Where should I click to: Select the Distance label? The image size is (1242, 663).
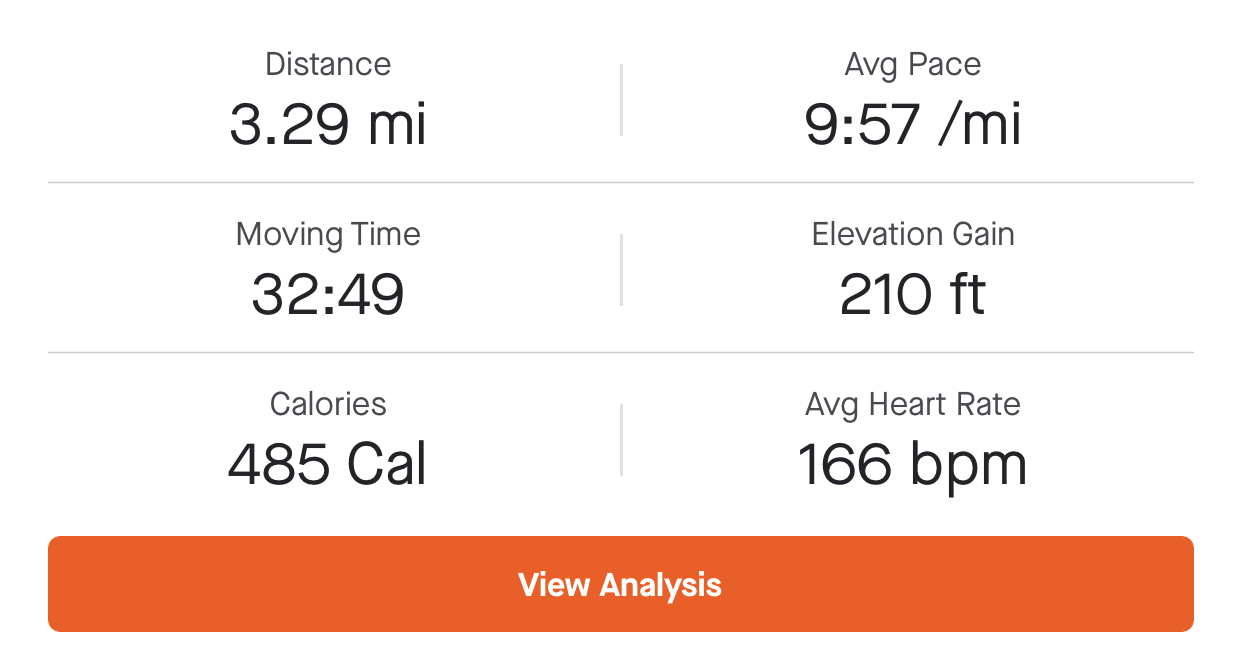[x=328, y=64]
